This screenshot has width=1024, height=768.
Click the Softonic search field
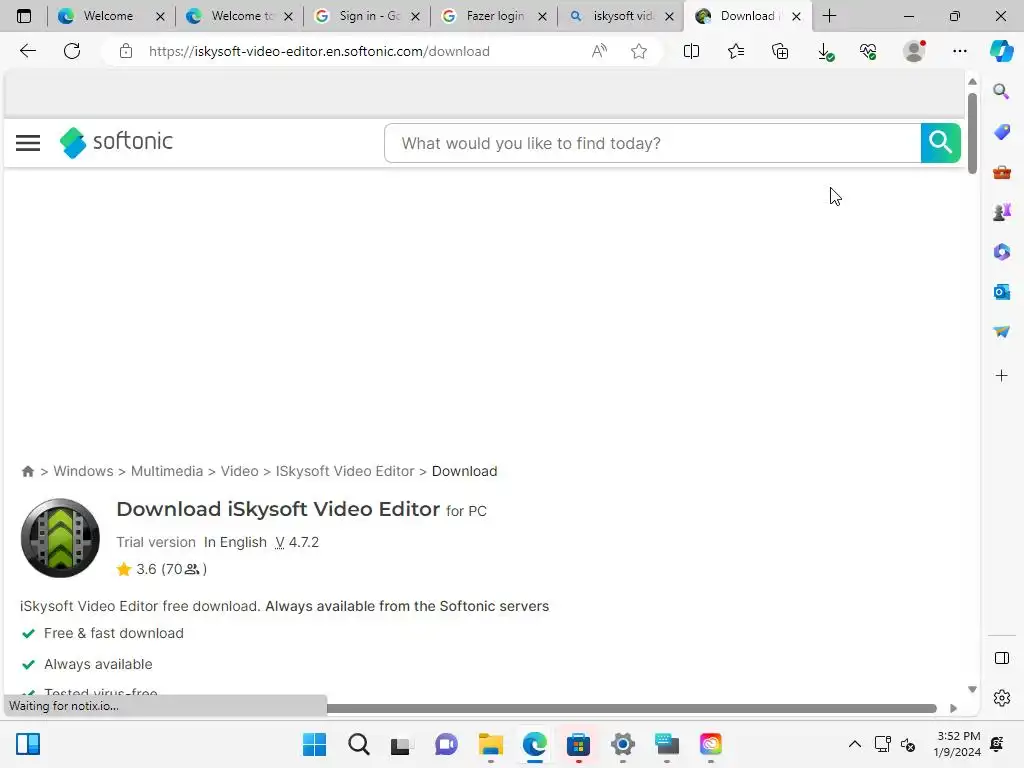tap(652, 143)
